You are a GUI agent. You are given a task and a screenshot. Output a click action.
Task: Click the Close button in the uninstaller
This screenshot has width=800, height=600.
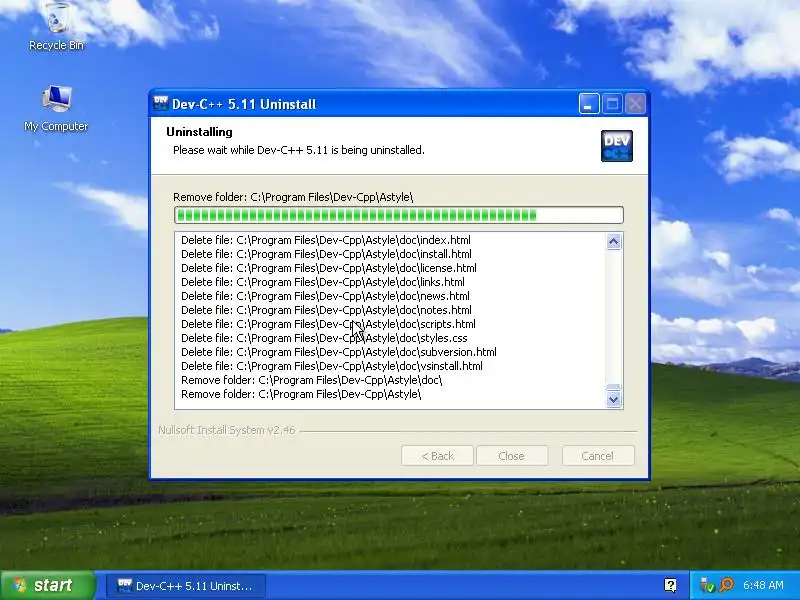click(x=512, y=456)
